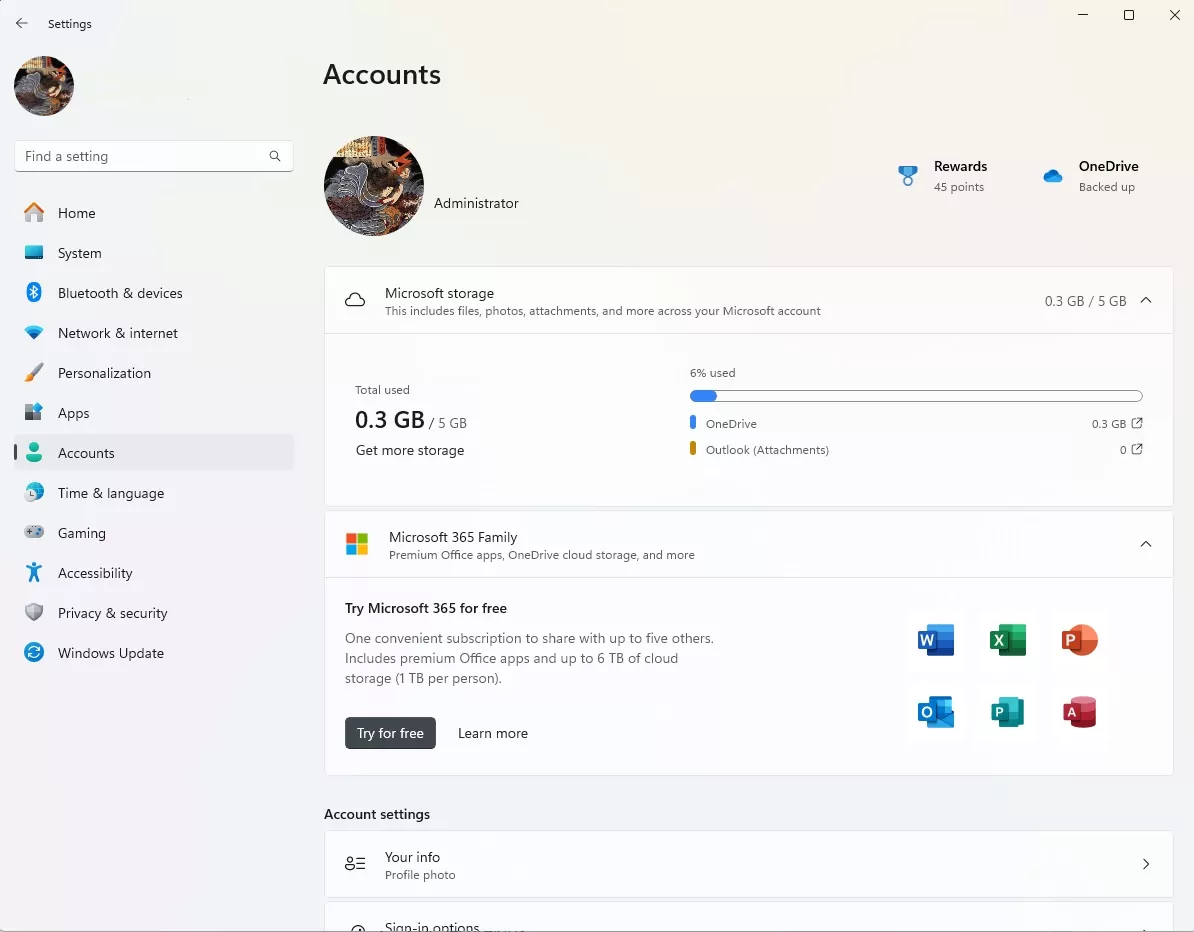Click the OneDrive Backed up label
Viewport: 1194px width, 932px height.
(x=1109, y=176)
